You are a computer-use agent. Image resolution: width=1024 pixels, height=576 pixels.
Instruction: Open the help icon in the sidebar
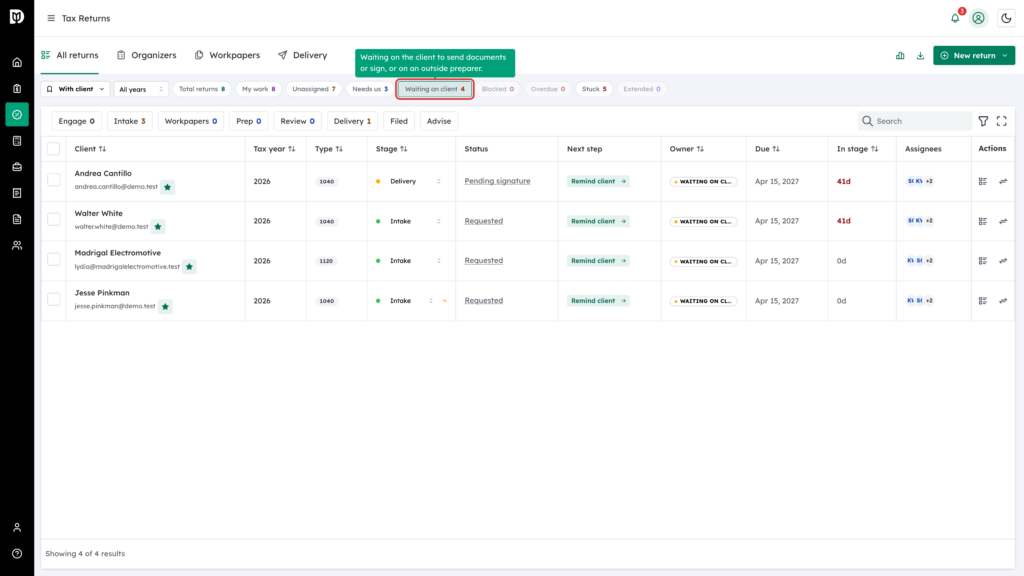coord(17,554)
